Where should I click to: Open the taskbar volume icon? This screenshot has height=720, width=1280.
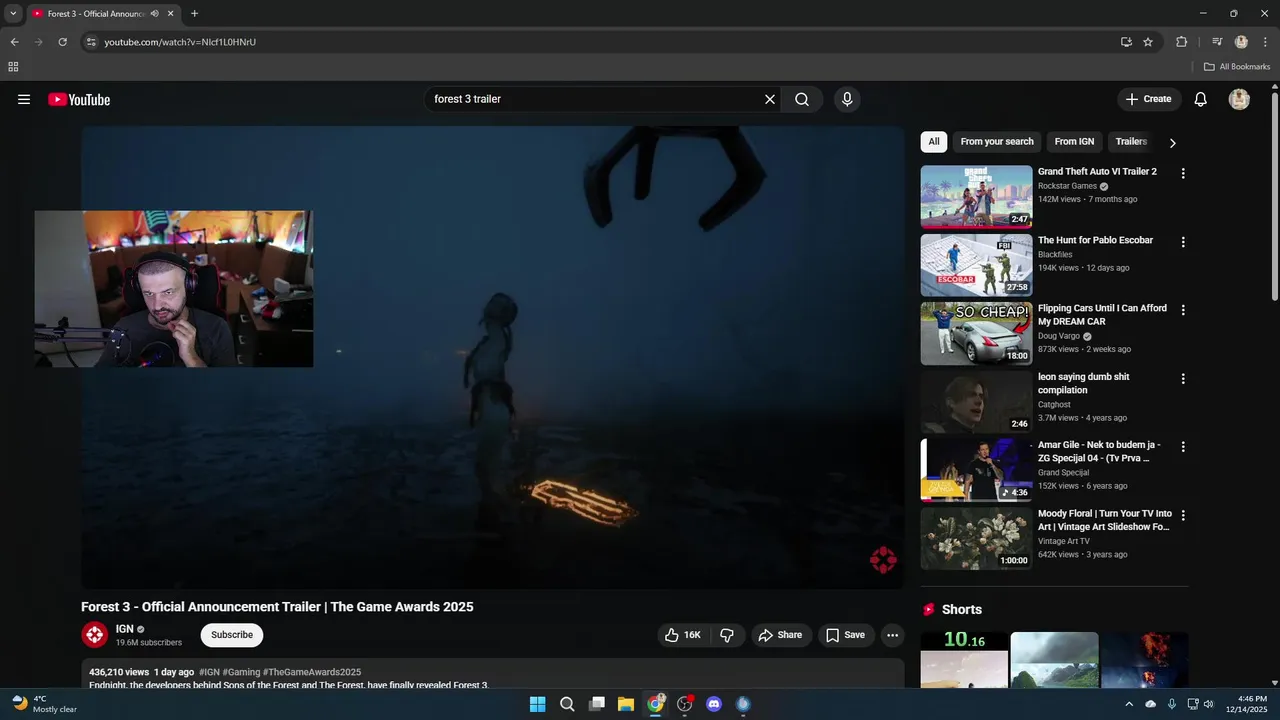click(1209, 704)
